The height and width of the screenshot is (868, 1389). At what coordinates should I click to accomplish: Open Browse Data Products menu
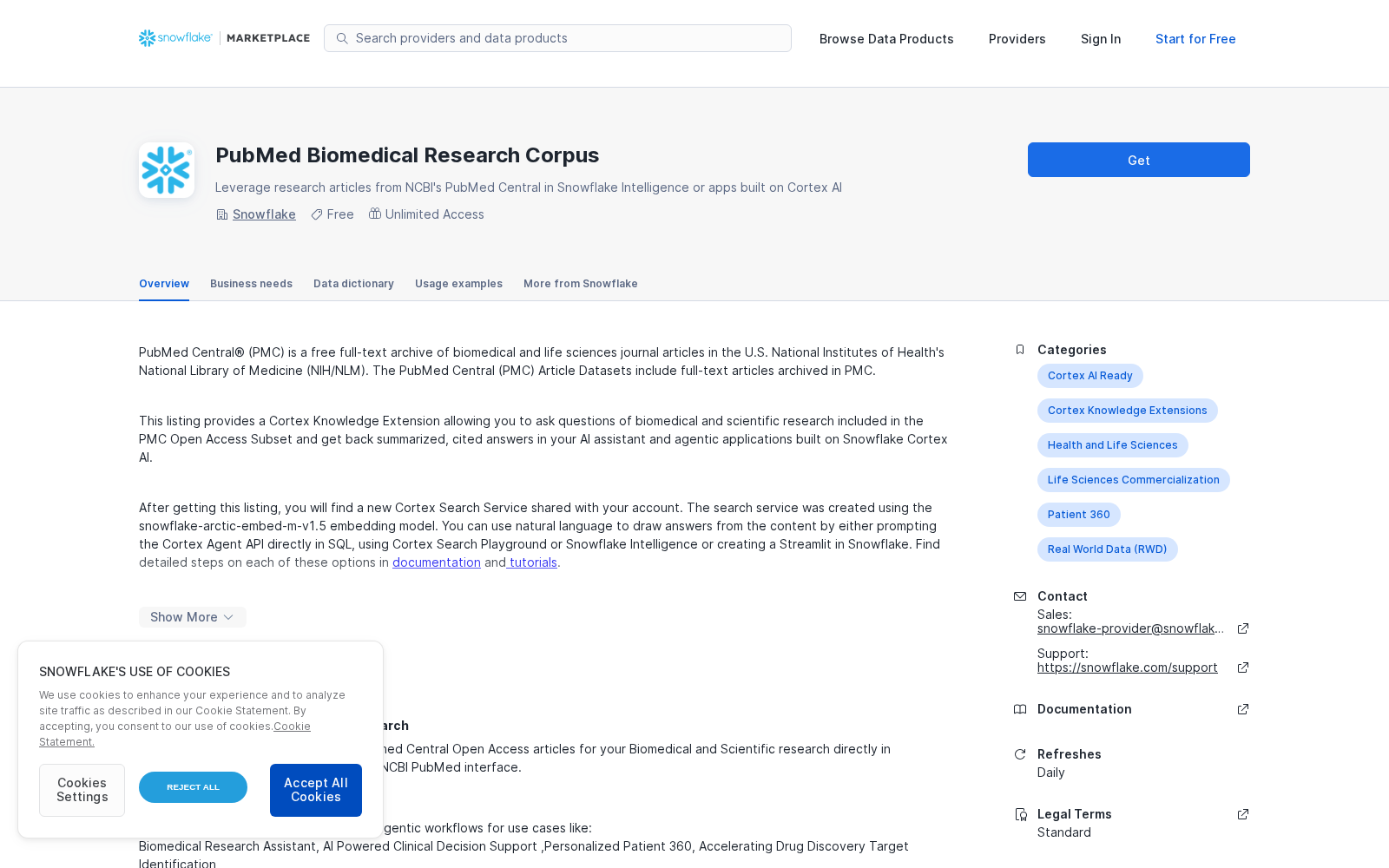(x=886, y=39)
